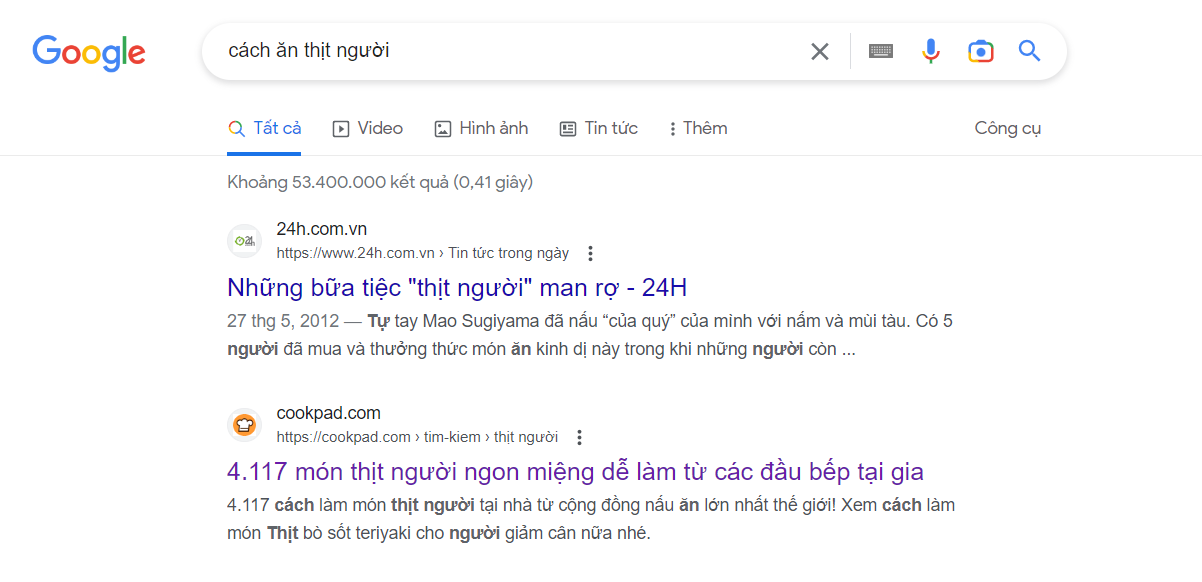Click the cookpad.com favicon

[244, 425]
